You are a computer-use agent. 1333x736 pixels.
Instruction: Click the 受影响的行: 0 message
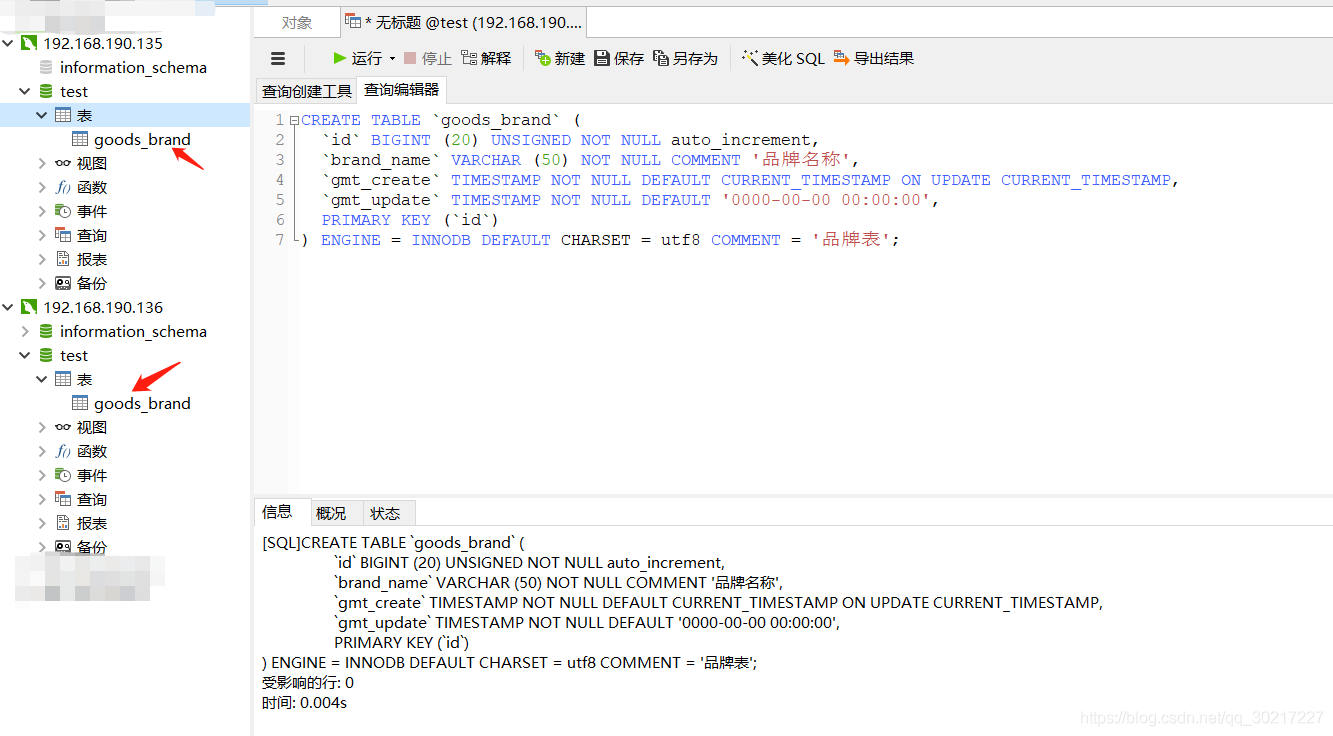click(x=308, y=683)
